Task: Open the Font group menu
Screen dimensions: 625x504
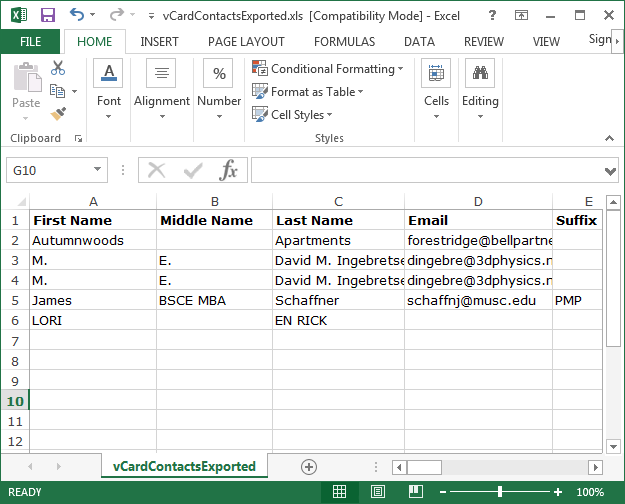Action: [x=108, y=89]
